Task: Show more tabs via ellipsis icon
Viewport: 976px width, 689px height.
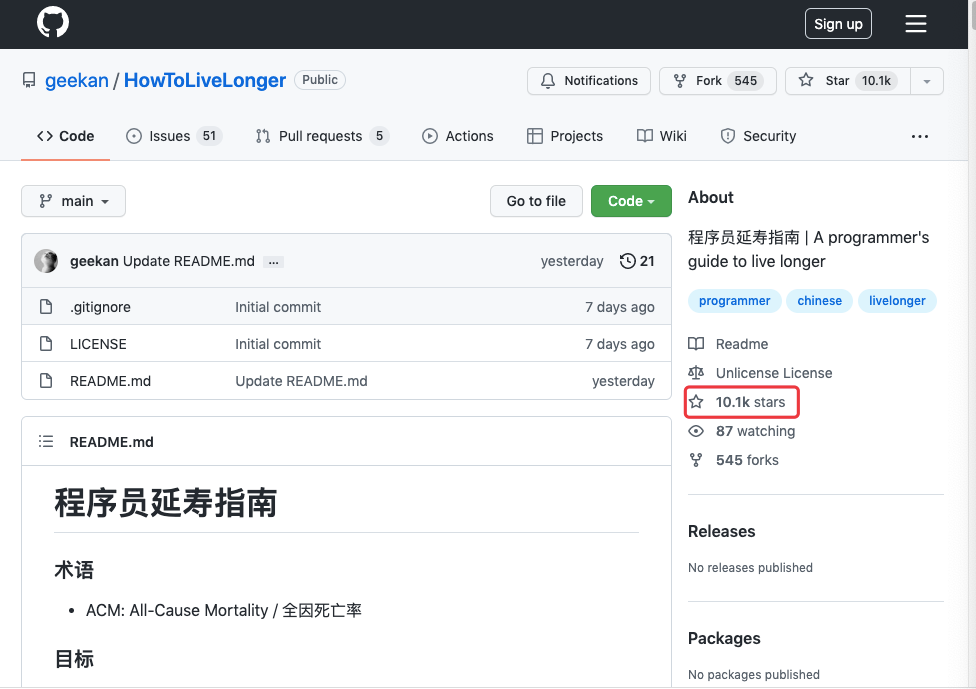Action: (919, 136)
